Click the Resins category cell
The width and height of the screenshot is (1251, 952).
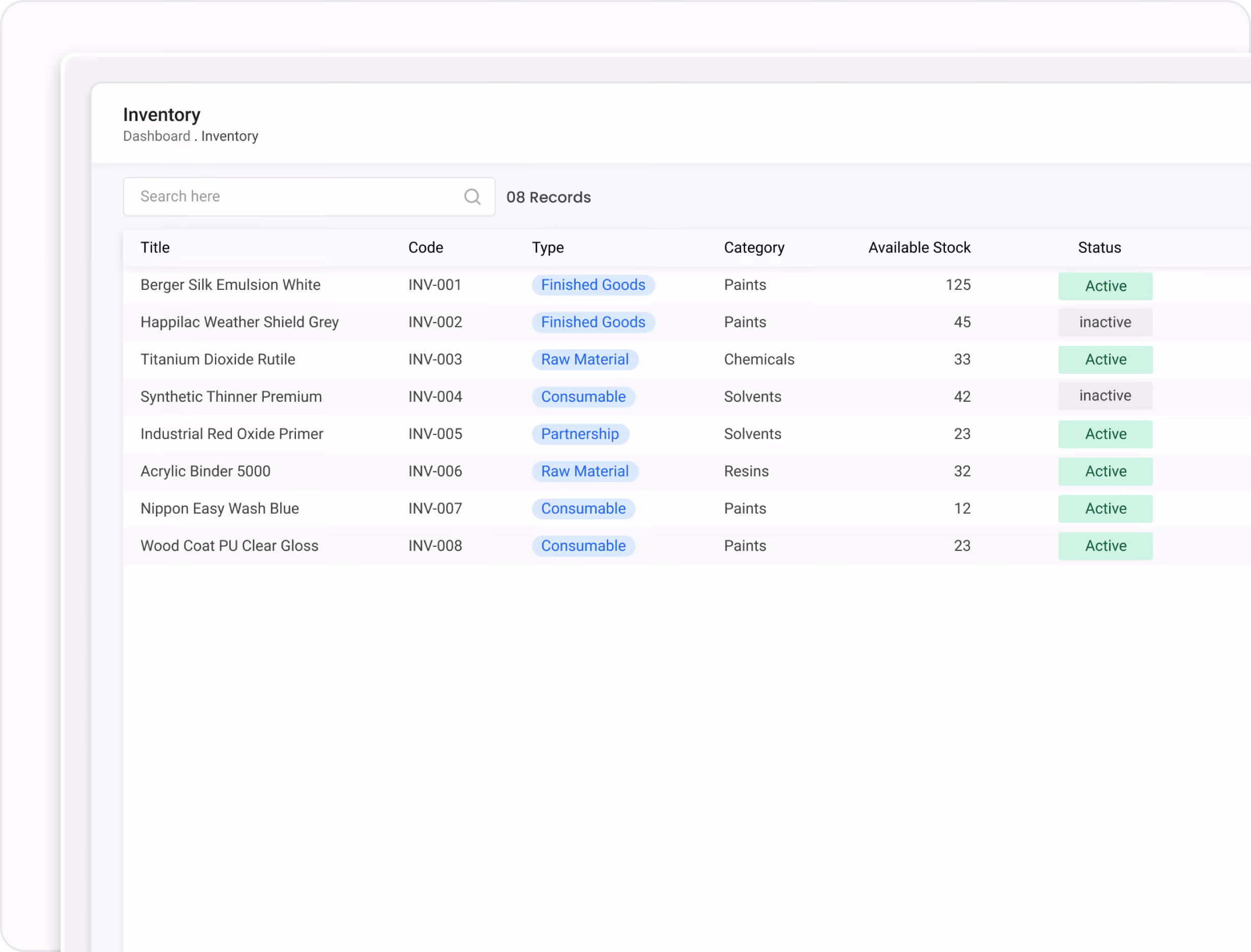point(746,471)
